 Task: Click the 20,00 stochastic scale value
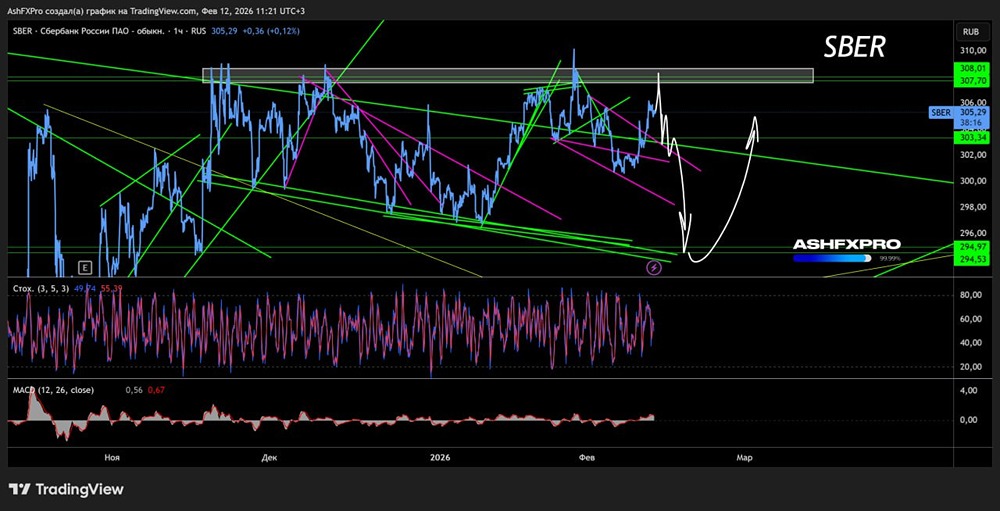click(970, 367)
